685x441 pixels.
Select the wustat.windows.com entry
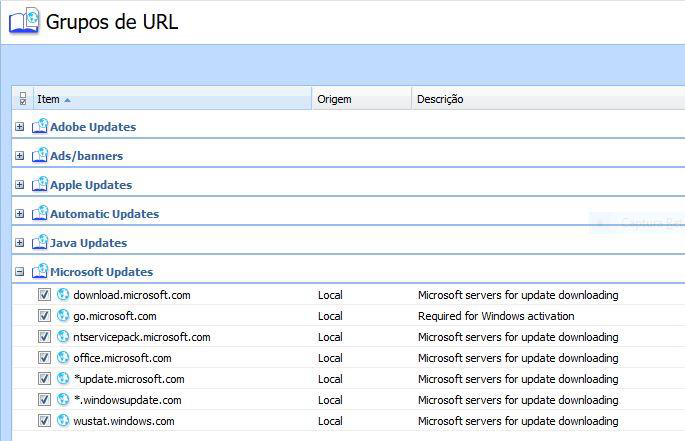click(x=124, y=421)
